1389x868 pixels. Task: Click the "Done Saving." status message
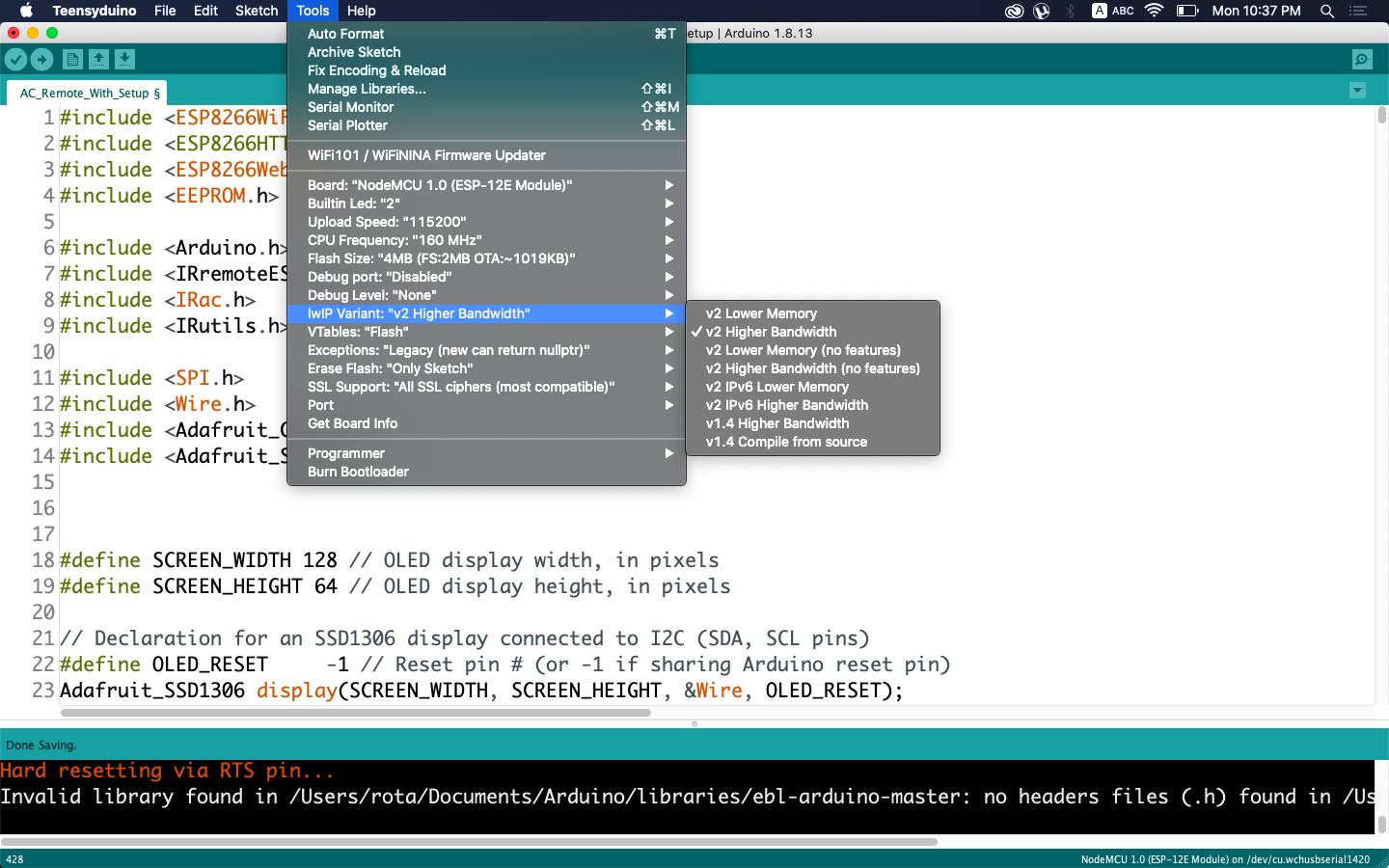point(41,746)
